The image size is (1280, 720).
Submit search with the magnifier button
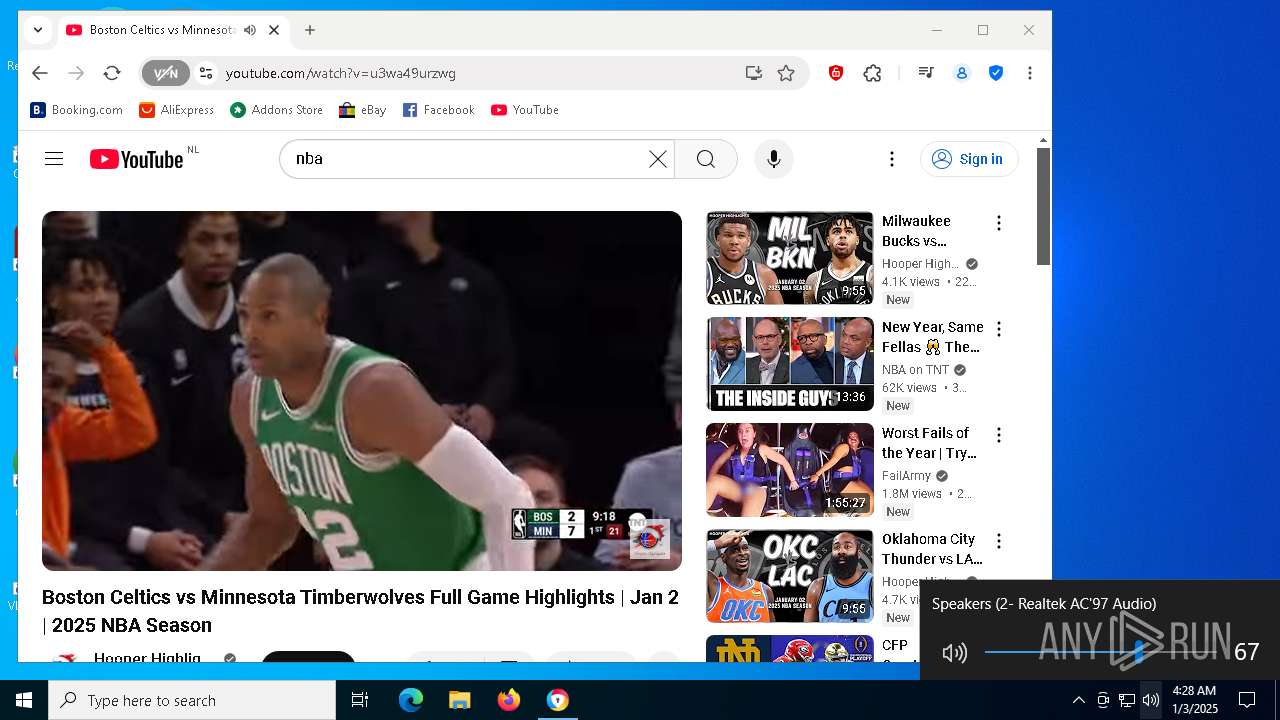tap(706, 159)
